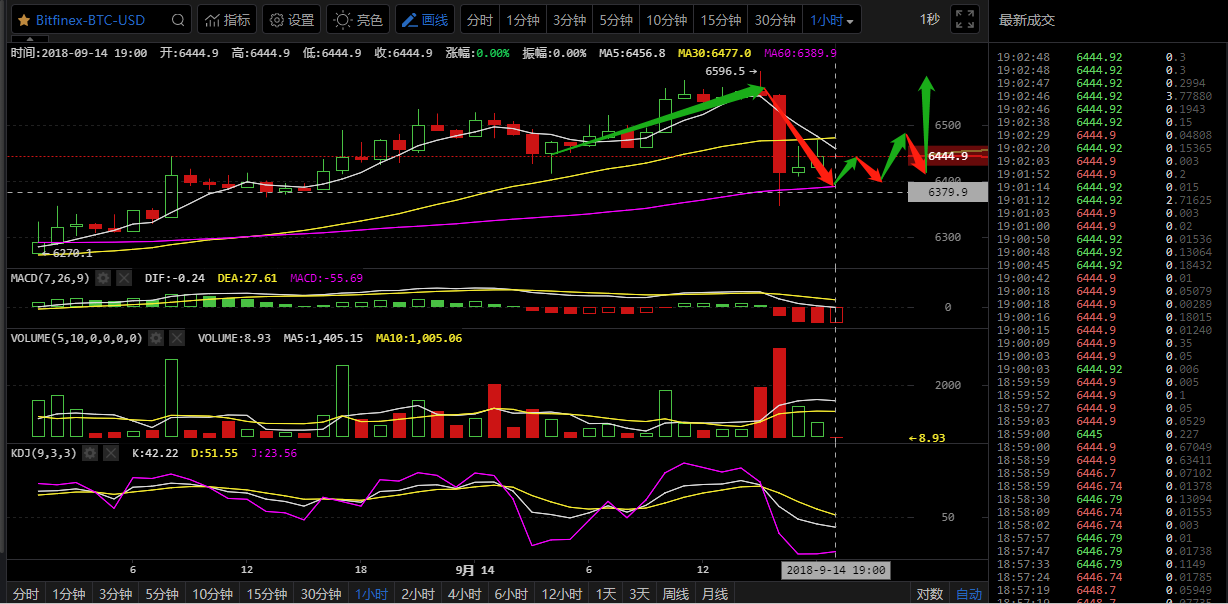This screenshot has height=604, width=1228.
Task: Click trade row at 19:02:29 amount 0.04808
Action: coord(1108,135)
